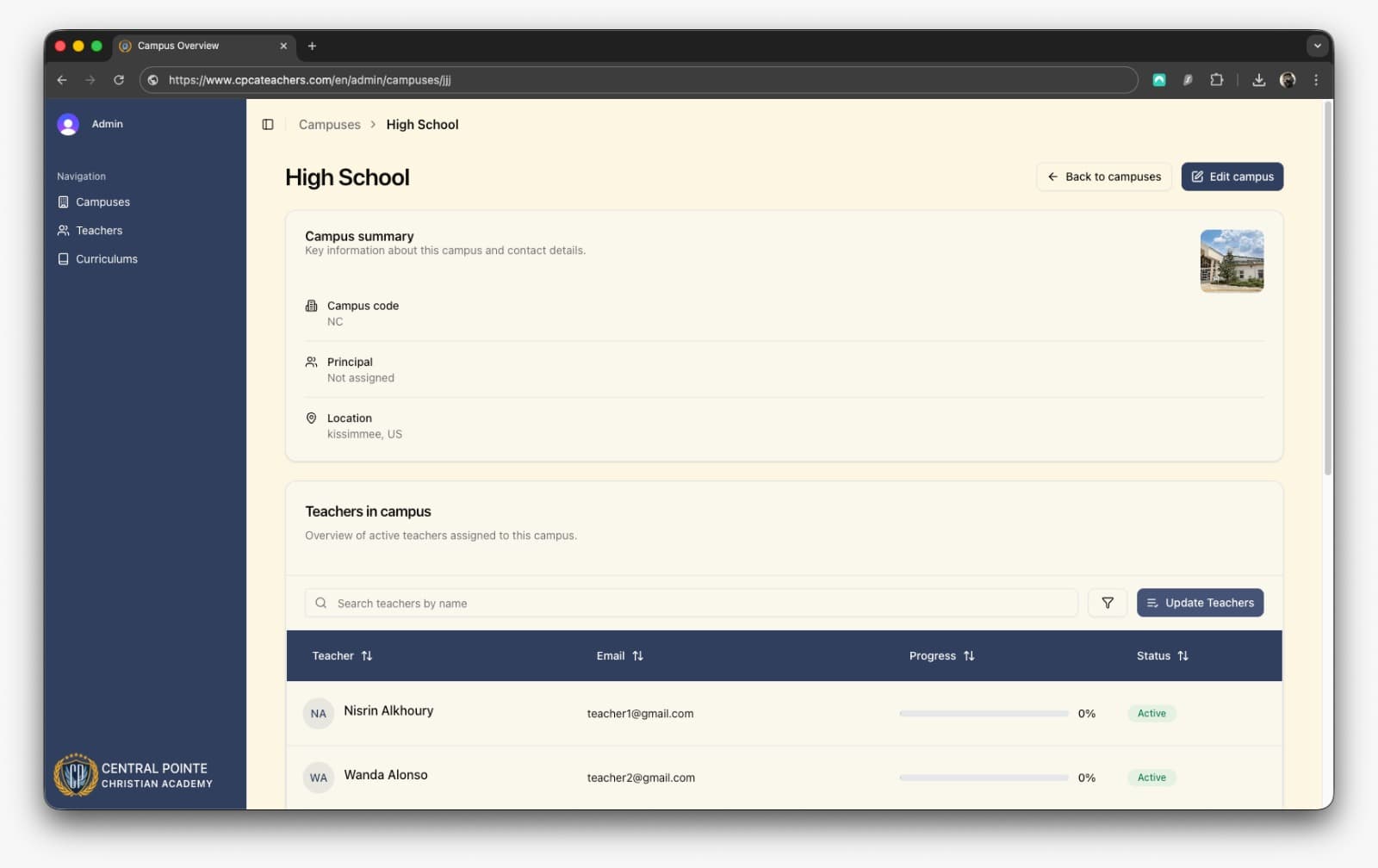Toggle the sidebar panel icon
Image resolution: width=1378 pixels, height=868 pixels.
(268, 125)
